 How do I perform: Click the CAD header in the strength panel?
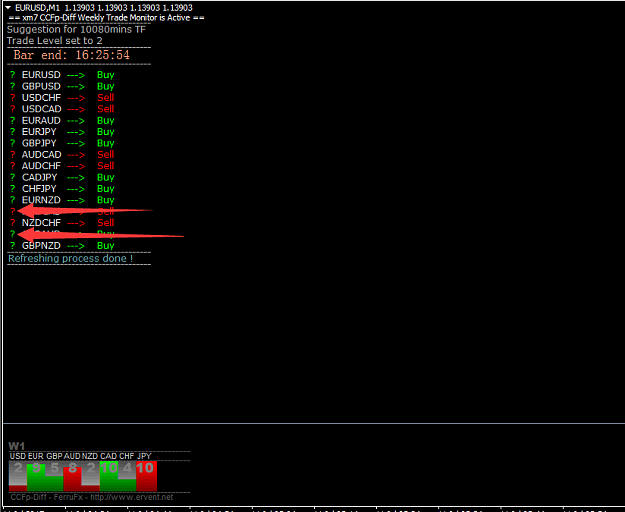pos(108,456)
